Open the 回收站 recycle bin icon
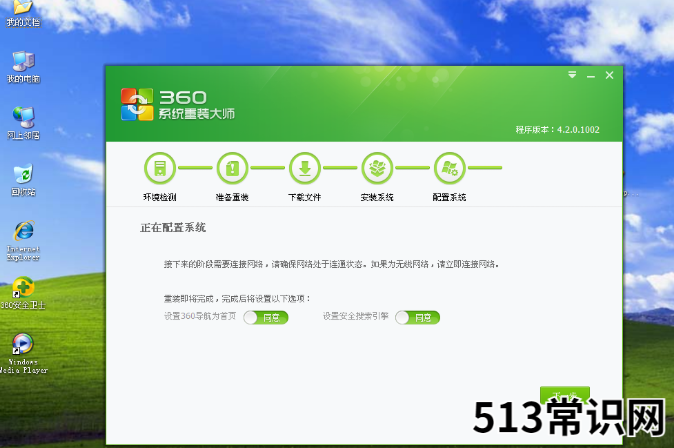This screenshot has width=674, height=448. pos(23,180)
